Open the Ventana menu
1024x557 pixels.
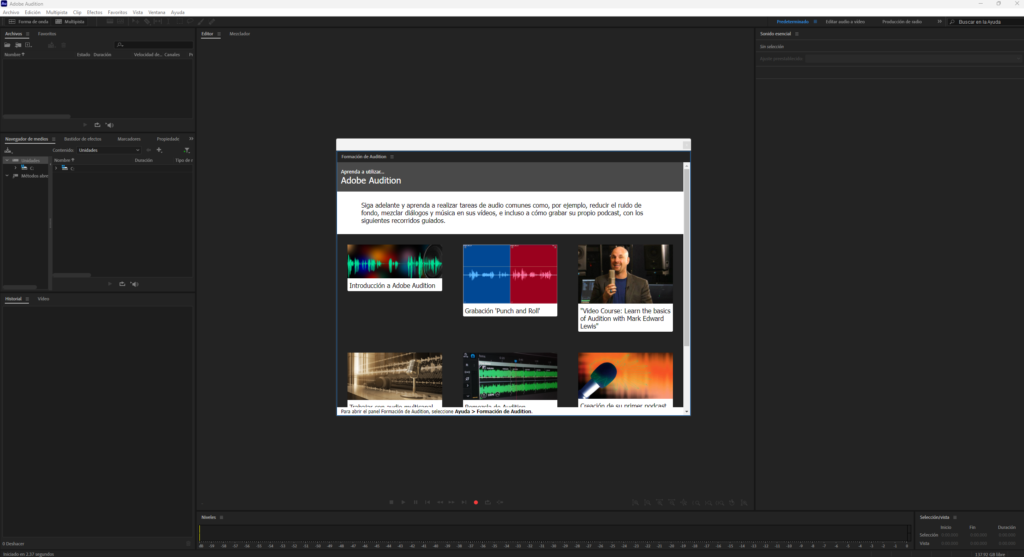(x=157, y=12)
